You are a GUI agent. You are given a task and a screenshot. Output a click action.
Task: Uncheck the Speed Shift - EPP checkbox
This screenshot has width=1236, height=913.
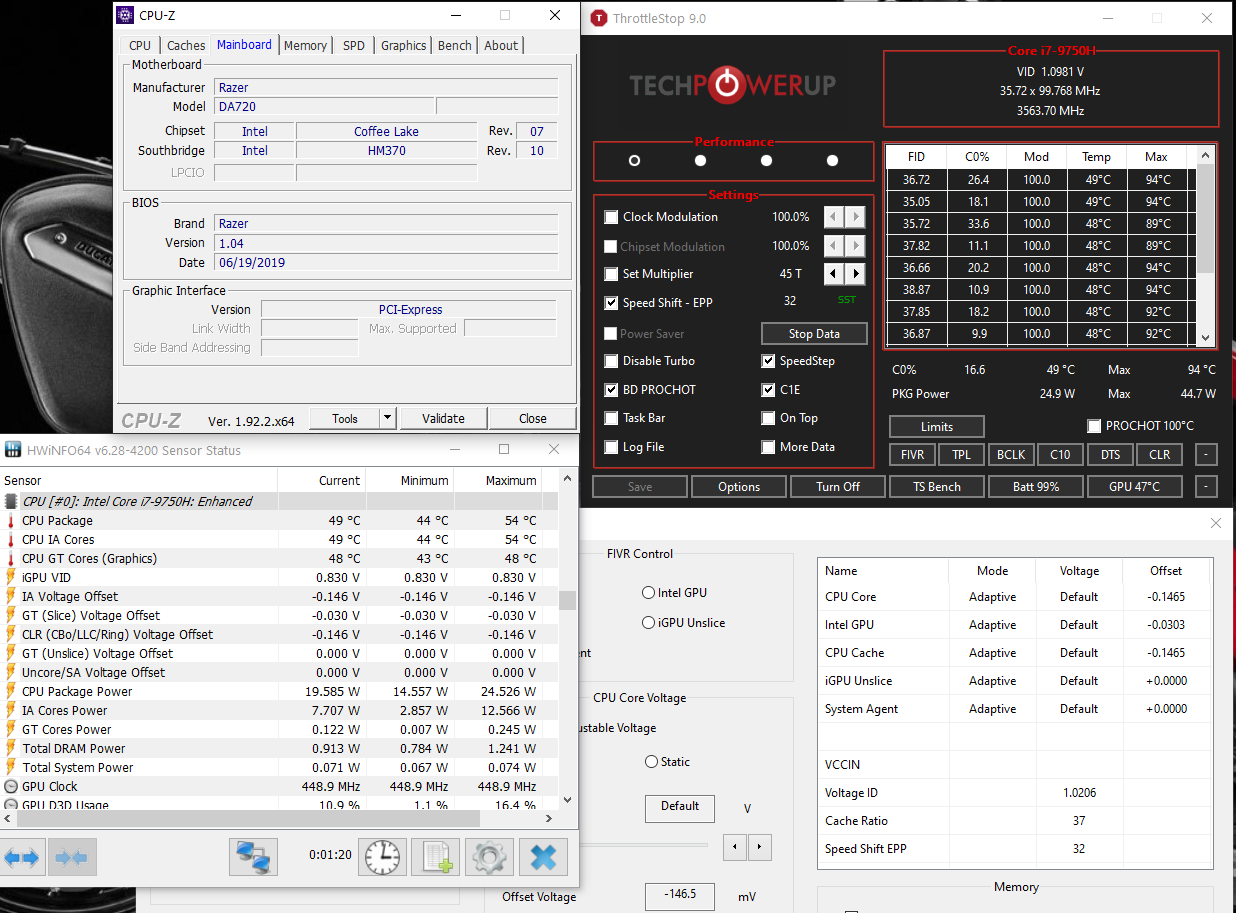coord(612,303)
